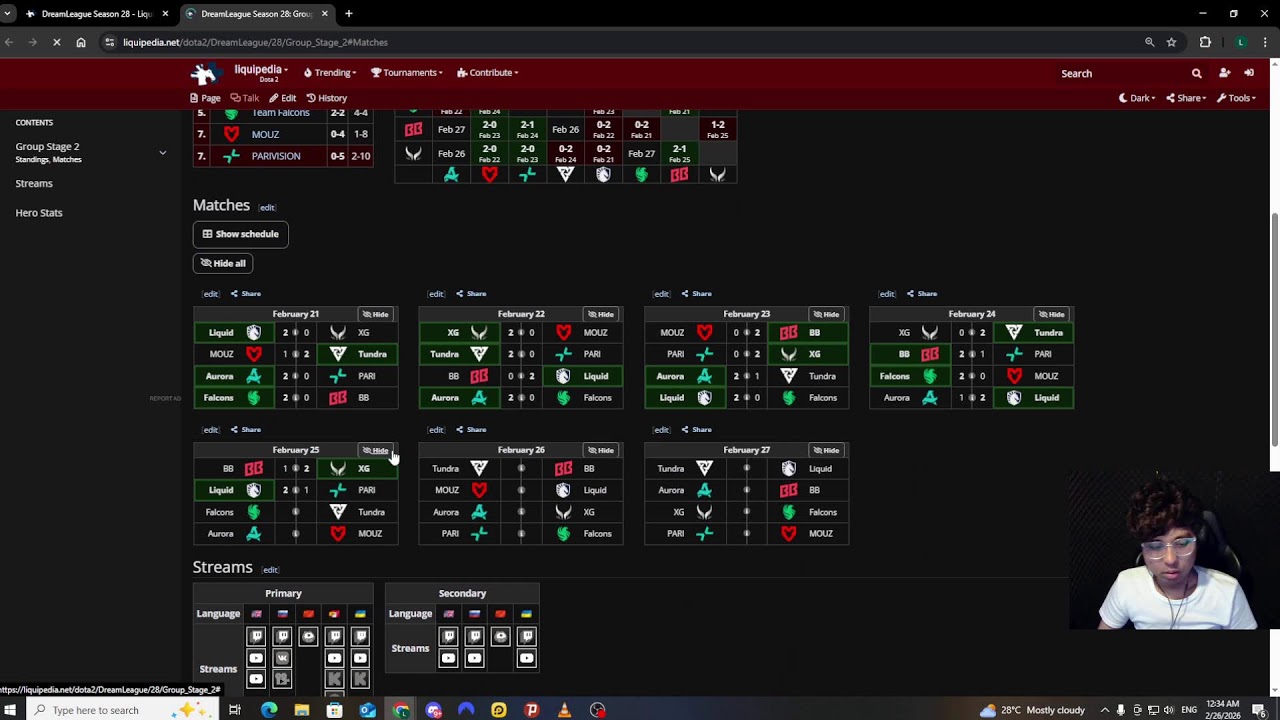Viewport: 1280px width, 720px height.
Task: Hide the February 26 match group
Action: [x=601, y=450]
